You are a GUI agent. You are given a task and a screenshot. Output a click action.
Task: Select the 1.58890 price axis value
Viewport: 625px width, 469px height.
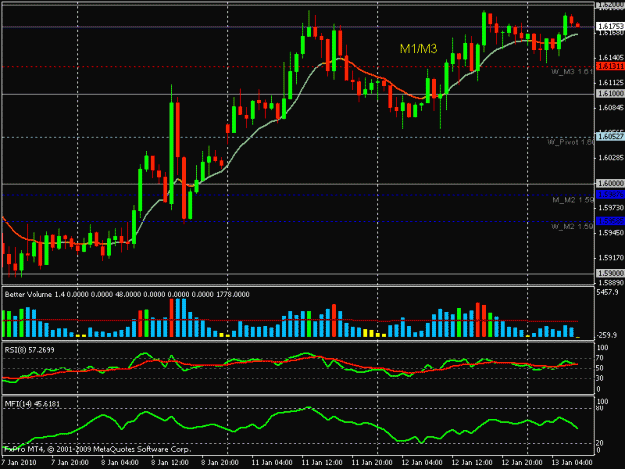click(611, 283)
